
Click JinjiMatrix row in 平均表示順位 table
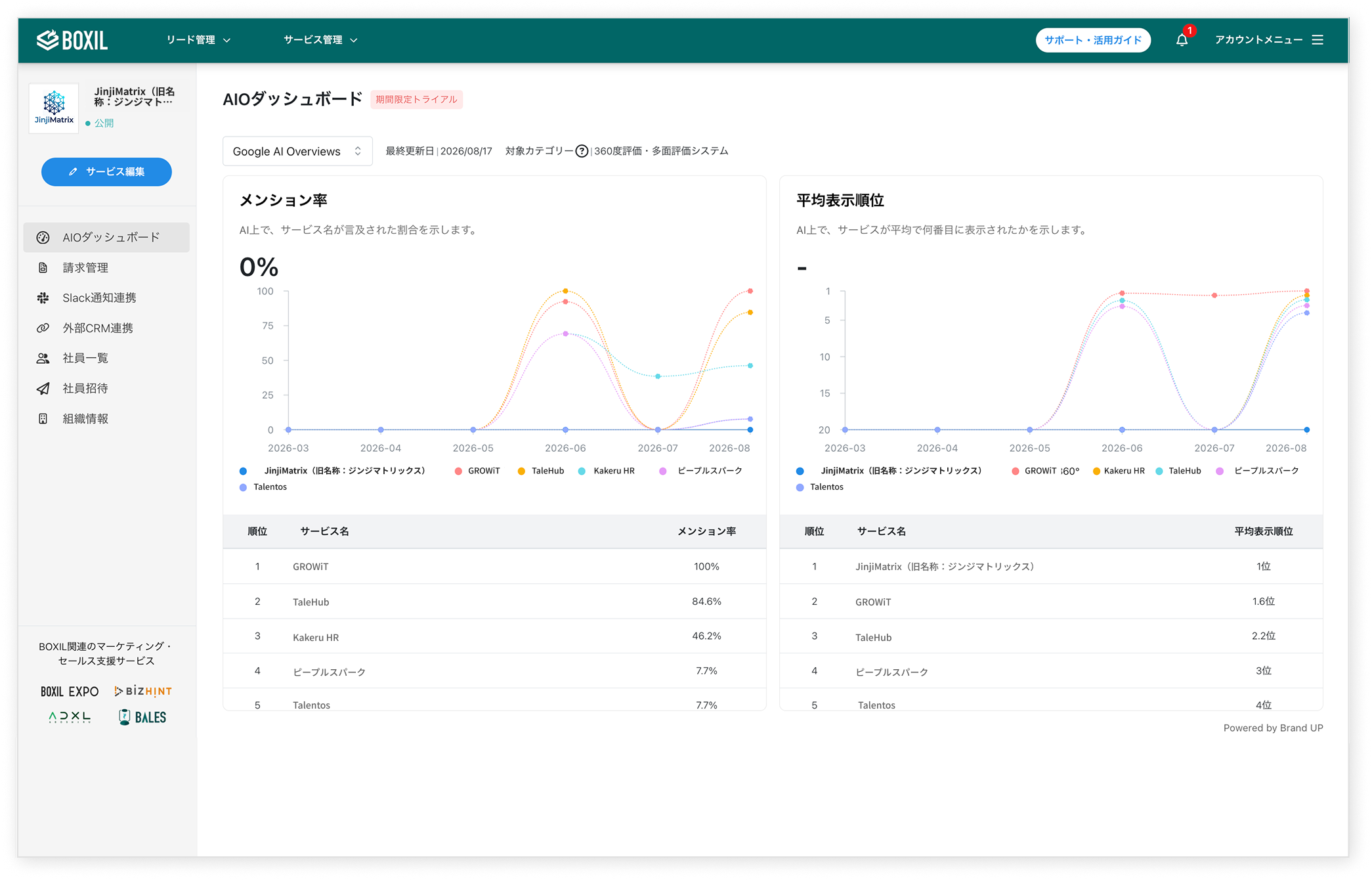pyautogui.click(x=1051, y=567)
